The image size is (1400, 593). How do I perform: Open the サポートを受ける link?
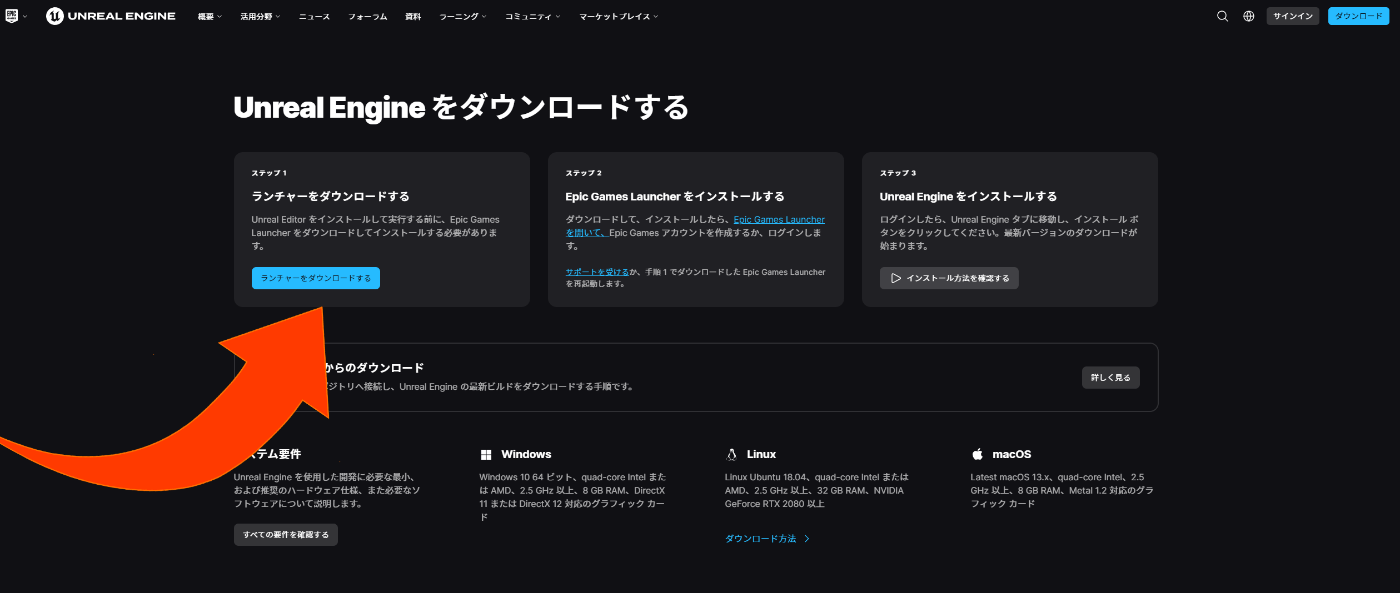[x=597, y=272]
